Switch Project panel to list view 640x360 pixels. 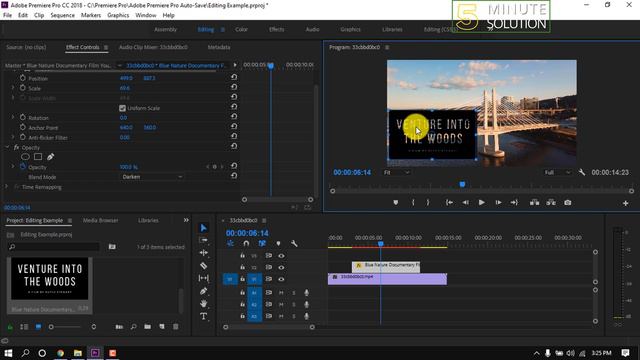coord(24,327)
